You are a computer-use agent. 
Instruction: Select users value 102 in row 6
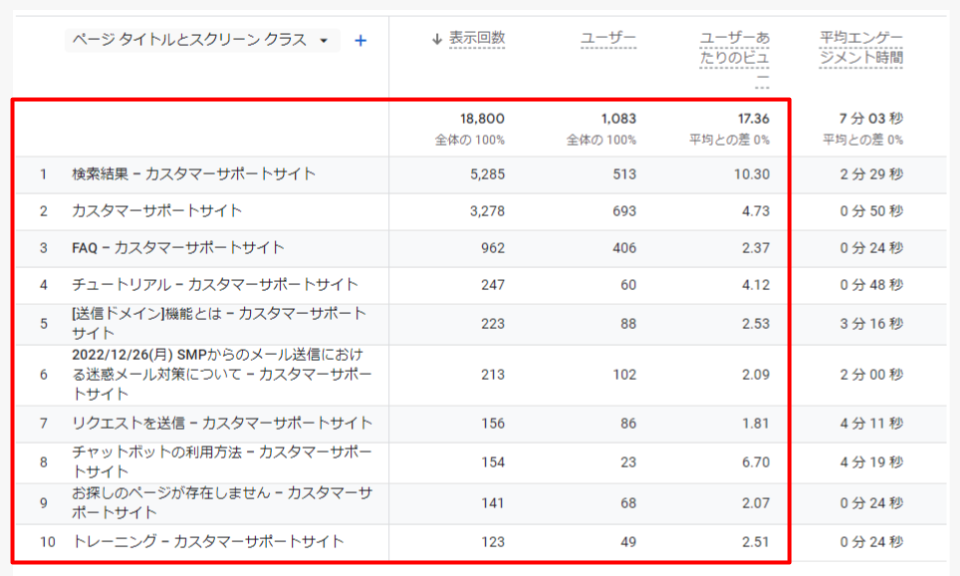[624, 375]
